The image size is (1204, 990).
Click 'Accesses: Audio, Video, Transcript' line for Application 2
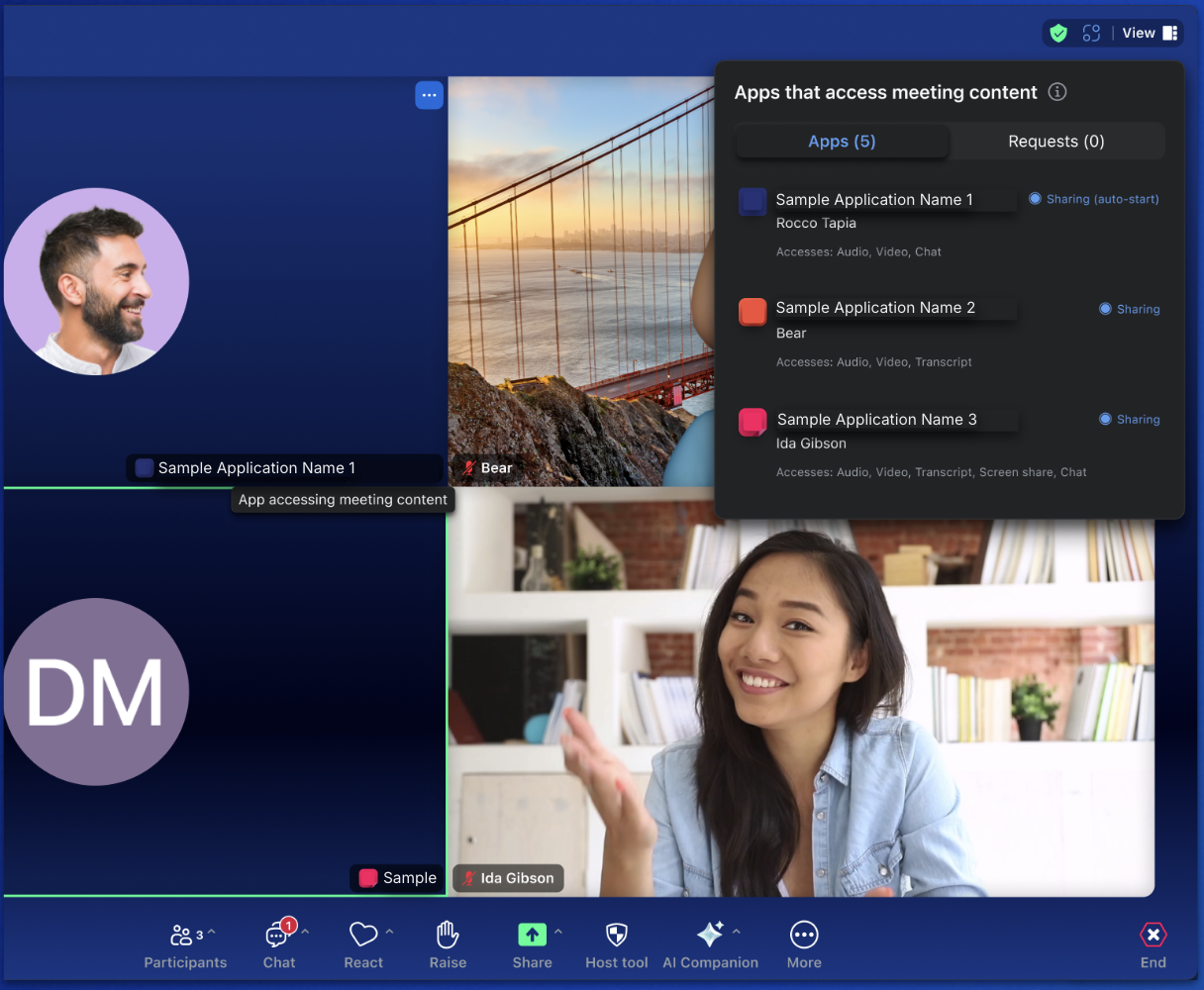(x=873, y=362)
